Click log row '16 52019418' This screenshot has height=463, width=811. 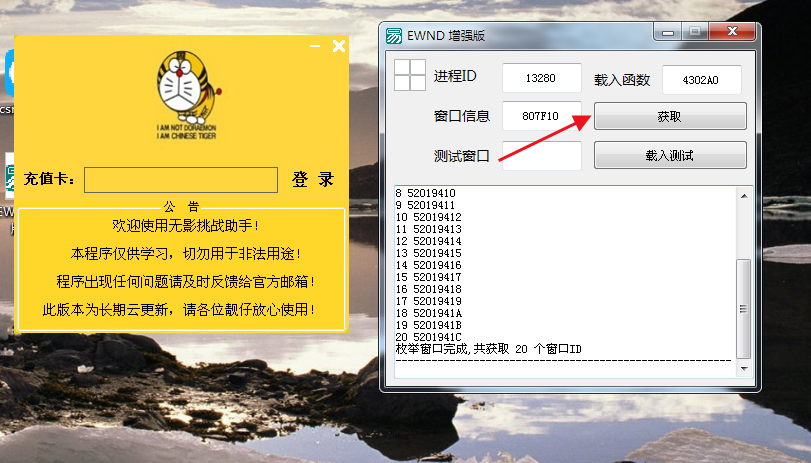tap(428, 289)
